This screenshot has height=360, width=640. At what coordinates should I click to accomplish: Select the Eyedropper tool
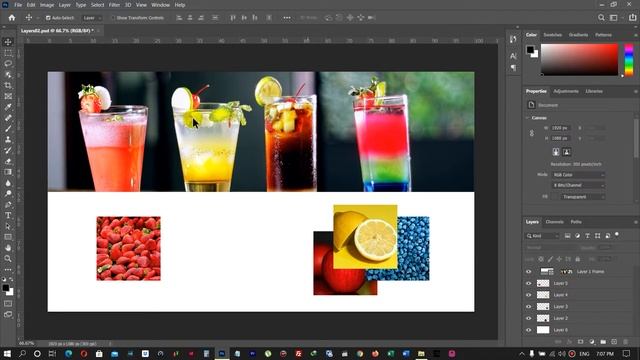[8, 107]
